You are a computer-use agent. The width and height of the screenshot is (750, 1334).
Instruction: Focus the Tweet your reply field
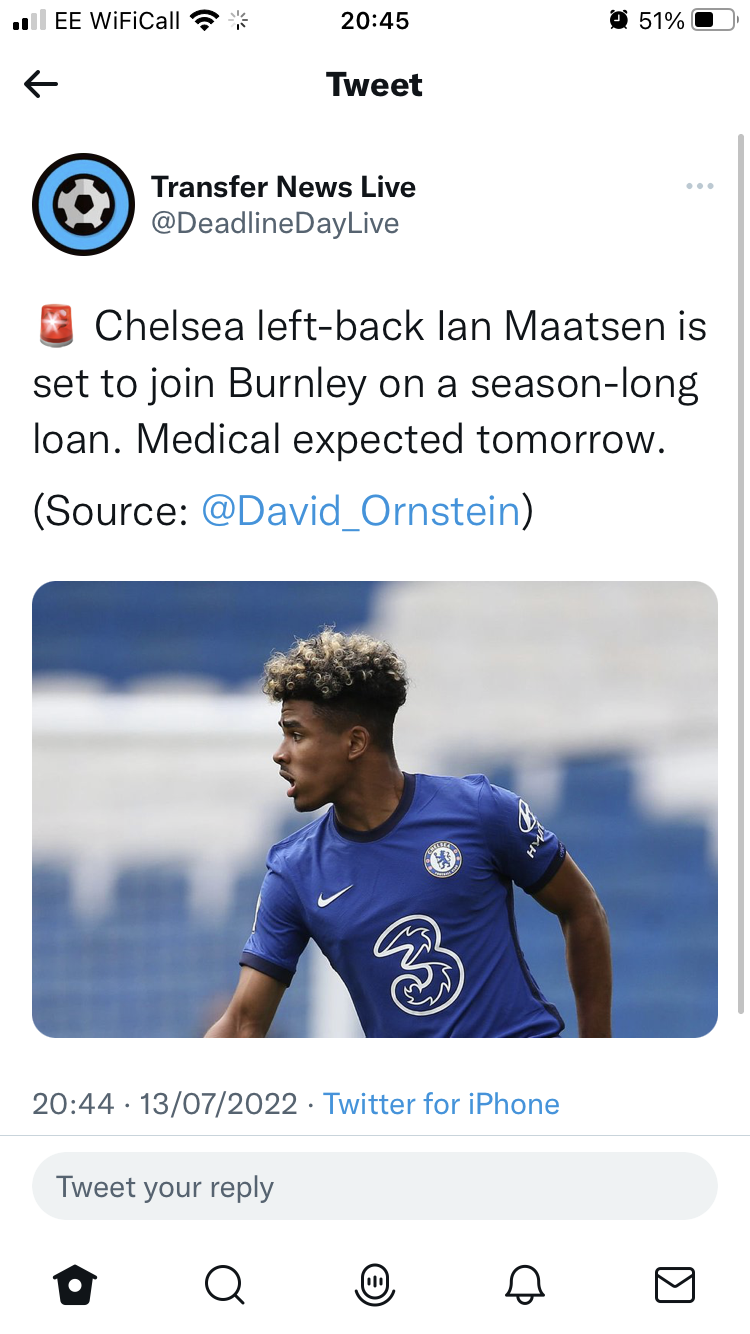pyautogui.click(x=375, y=1187)
